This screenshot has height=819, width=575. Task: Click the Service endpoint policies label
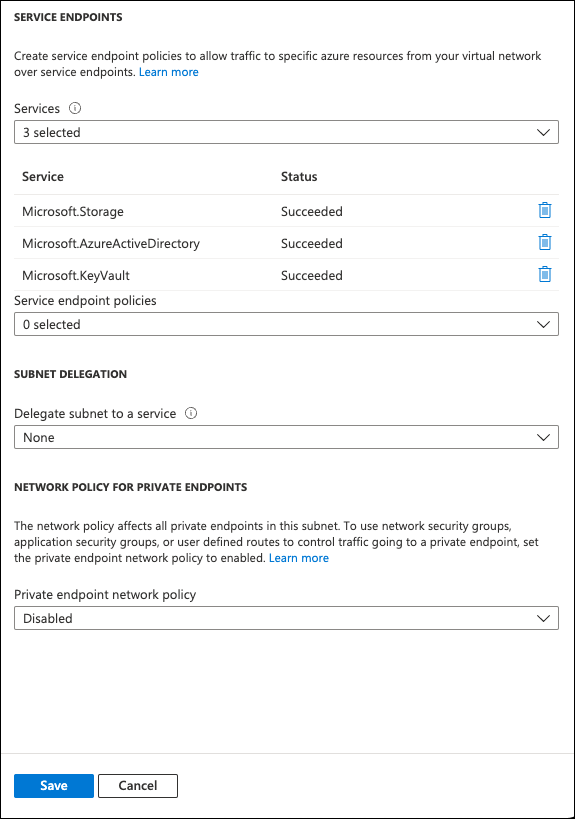coord(85,300)
